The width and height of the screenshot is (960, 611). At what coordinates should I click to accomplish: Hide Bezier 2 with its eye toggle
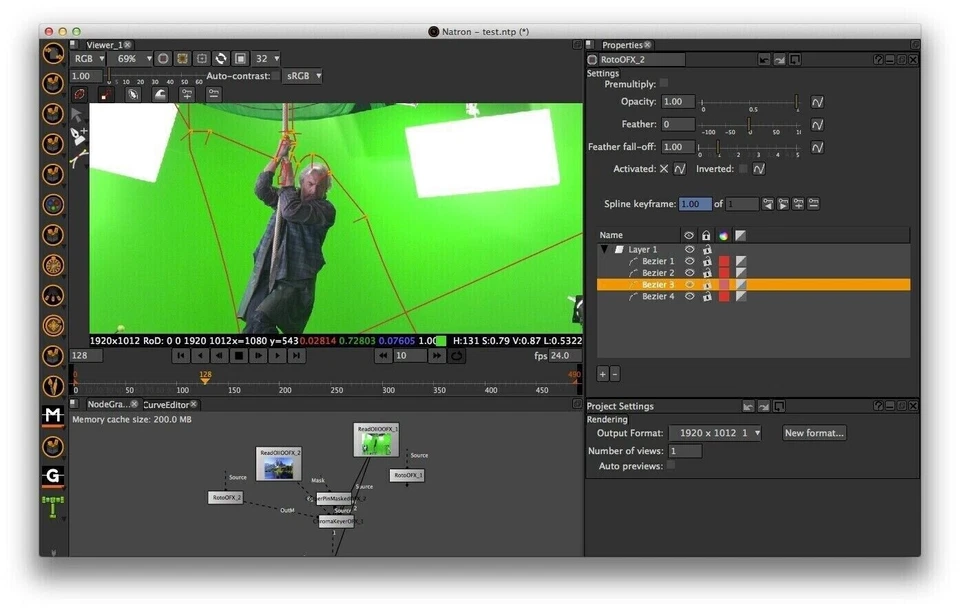690,272
